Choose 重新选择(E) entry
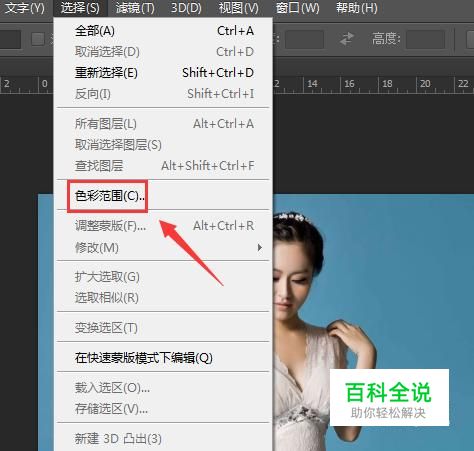 coord(163,73)
